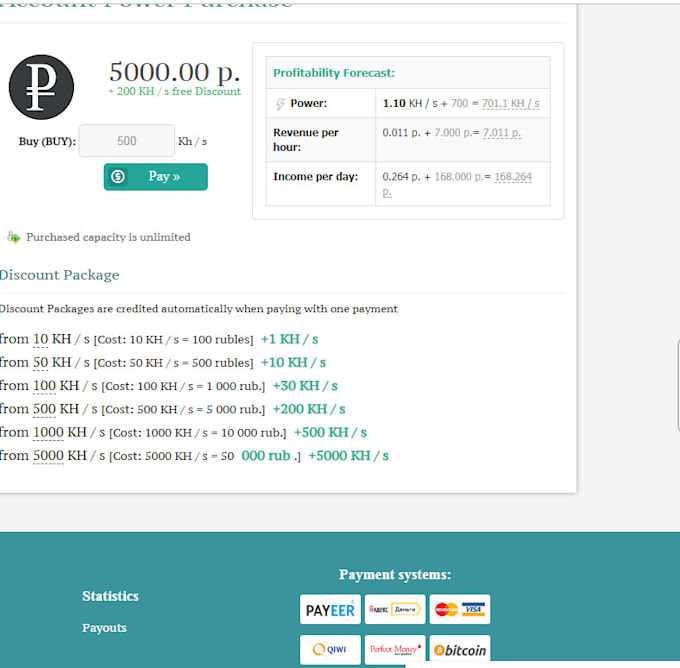Click the '+500 KH / s' bonus text
This screenshot has width=680, height=668.
point(330,432)
